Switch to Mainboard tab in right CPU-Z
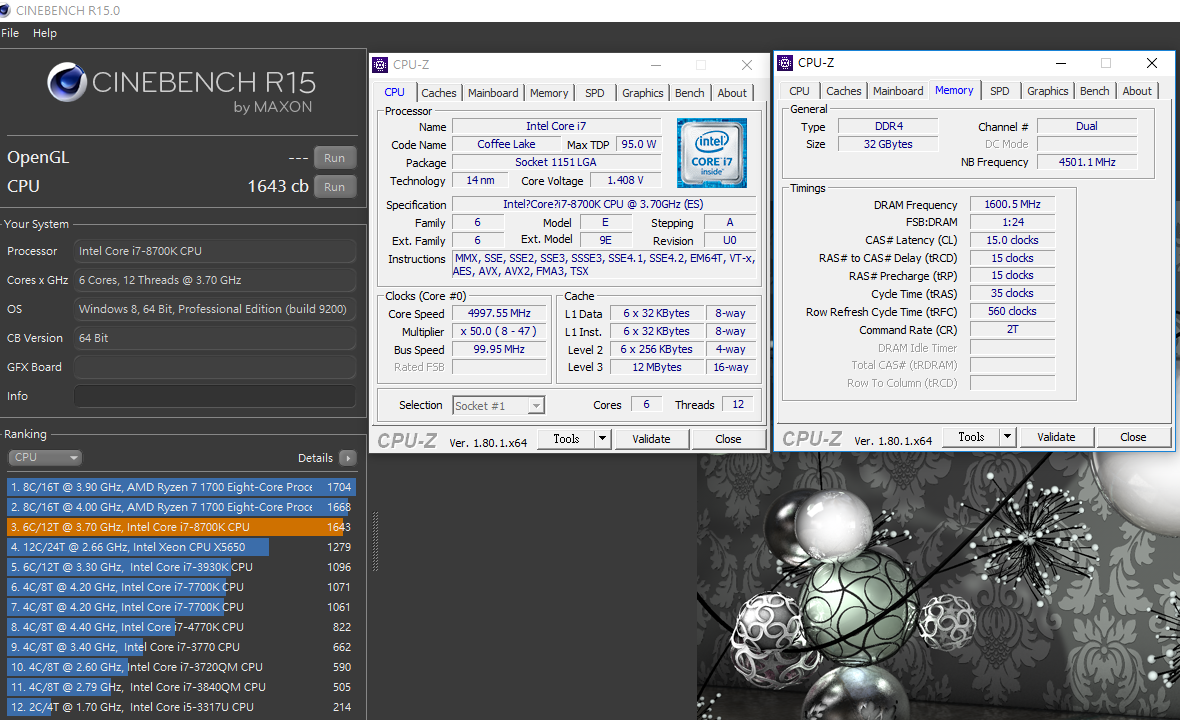1180x720 pixels. [x=898, y=90]
